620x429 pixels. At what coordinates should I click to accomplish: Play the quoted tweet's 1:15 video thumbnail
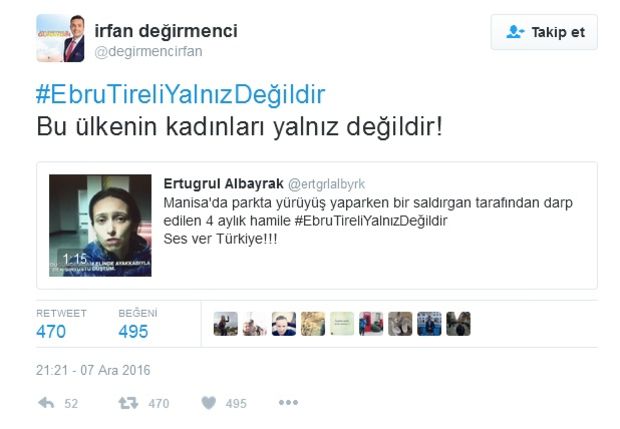(x=100, y=225)
